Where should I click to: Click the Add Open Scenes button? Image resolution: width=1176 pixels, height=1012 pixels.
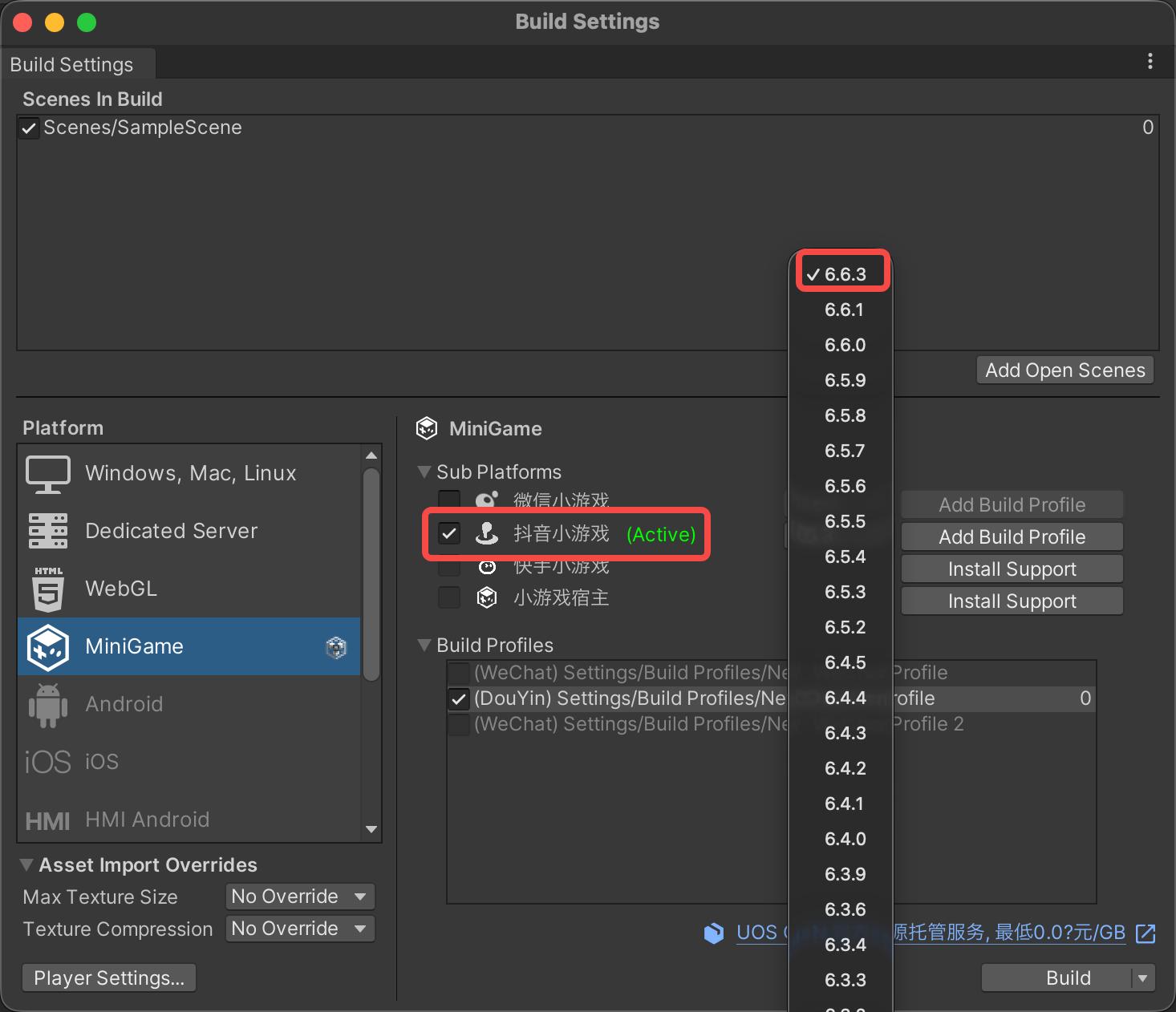coord(1064,370)
